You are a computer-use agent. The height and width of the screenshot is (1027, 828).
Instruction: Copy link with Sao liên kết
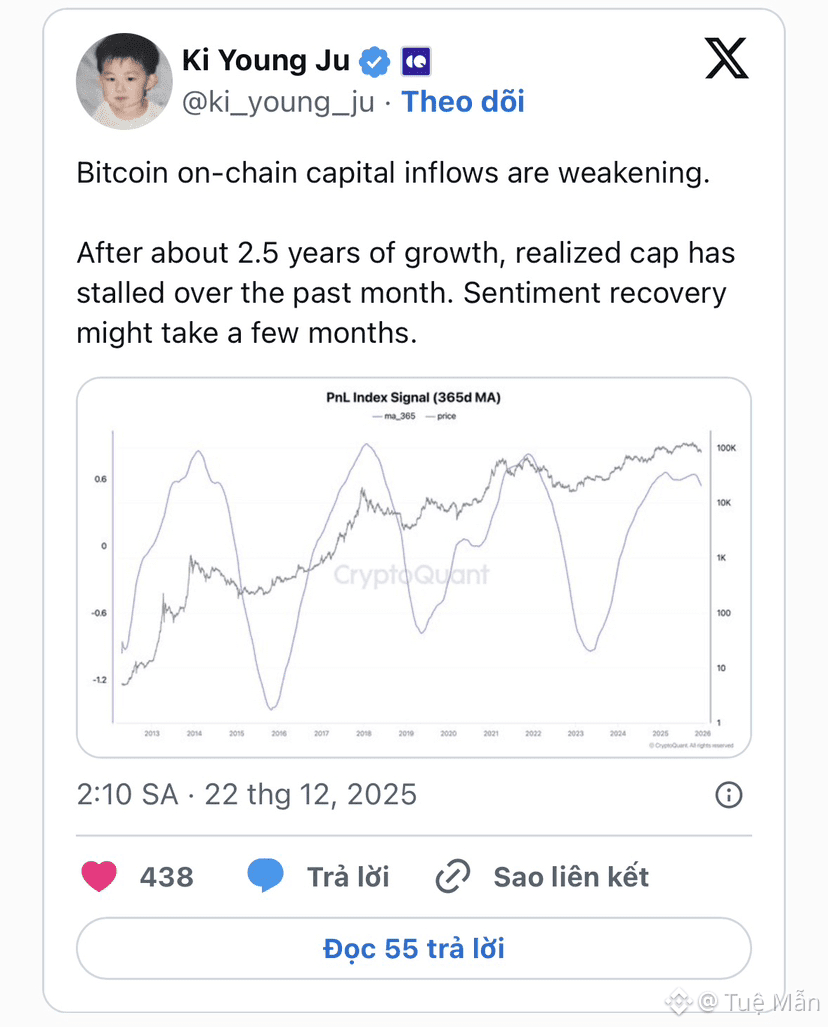pyautogui.click(x=571, y=877)
